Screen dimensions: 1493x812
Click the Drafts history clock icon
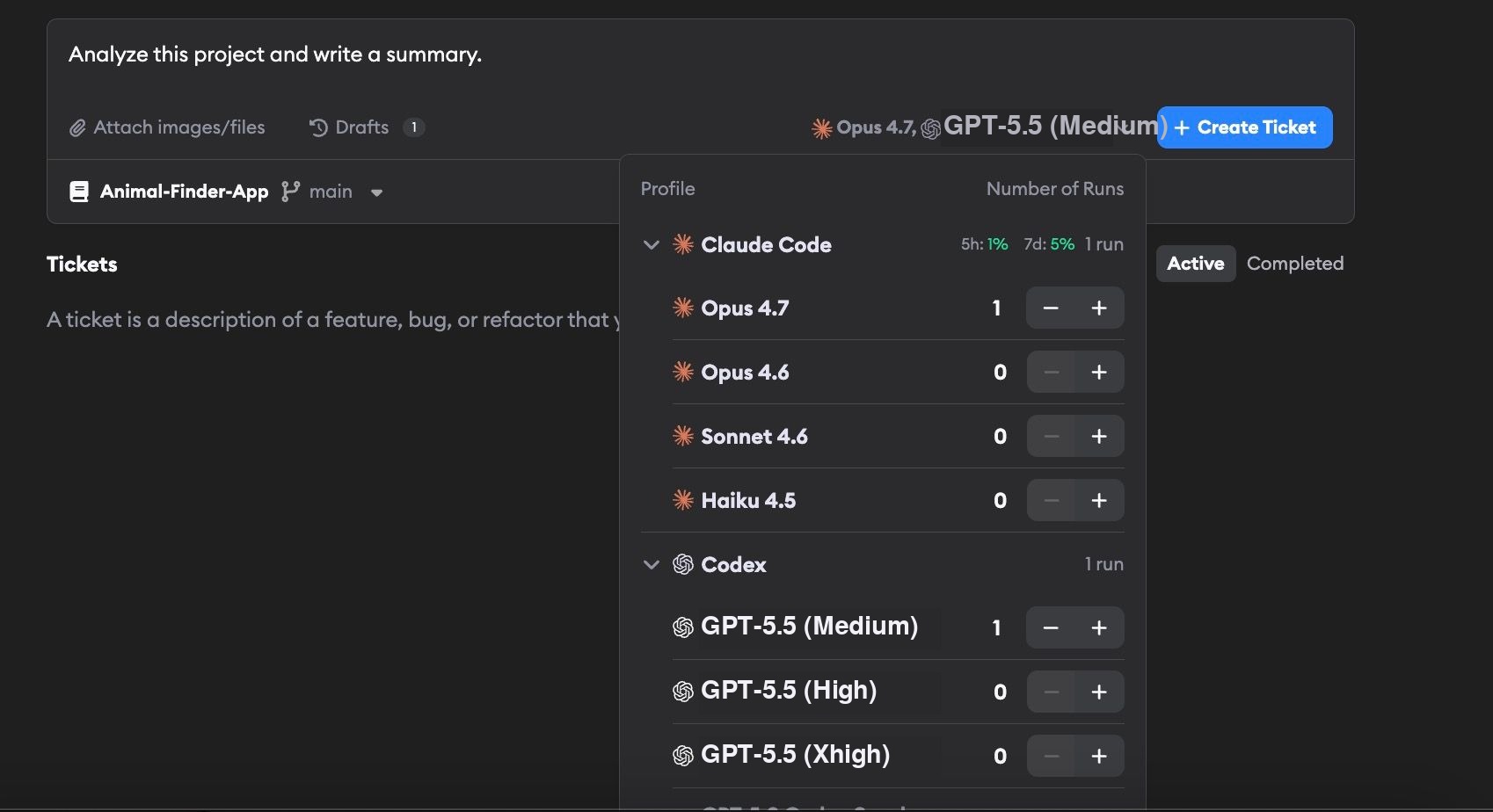click(318, 128)
